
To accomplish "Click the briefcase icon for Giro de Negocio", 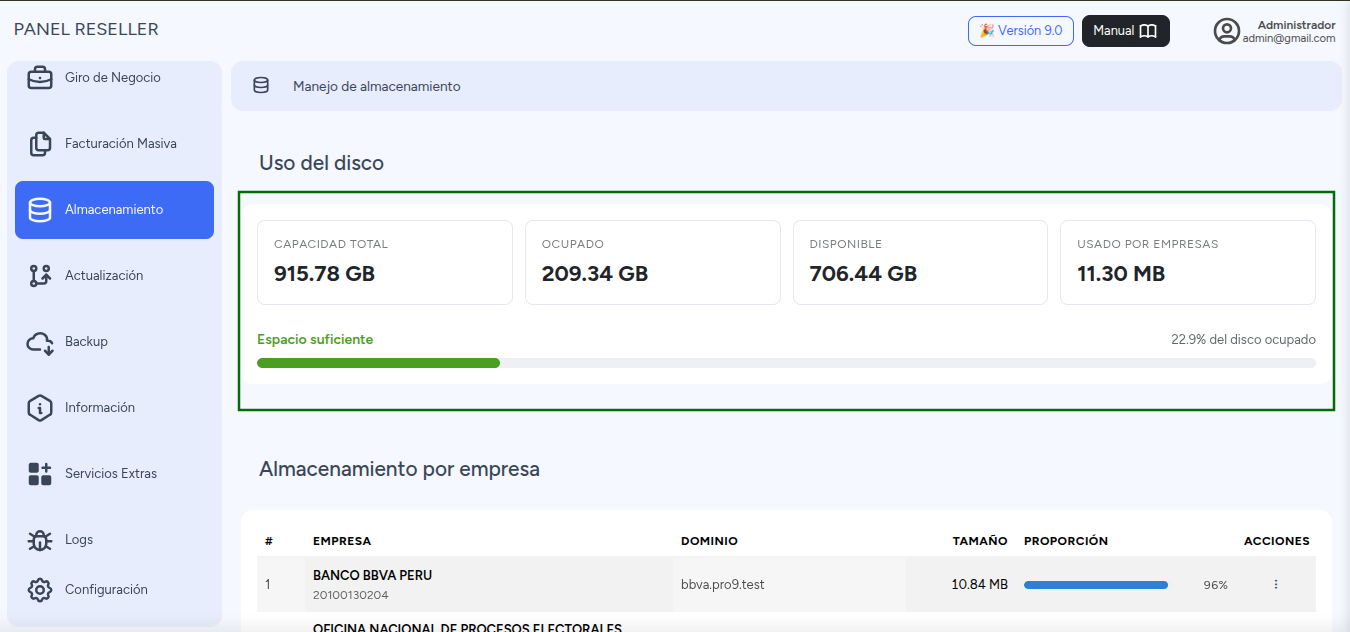I will [40, 78].
